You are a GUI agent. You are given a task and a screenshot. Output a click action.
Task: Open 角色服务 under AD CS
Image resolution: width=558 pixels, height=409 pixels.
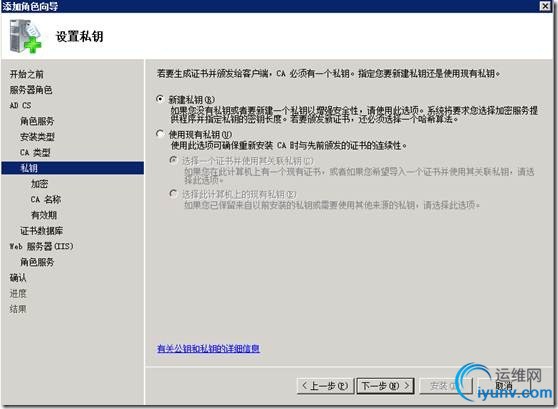pos(37,121)
